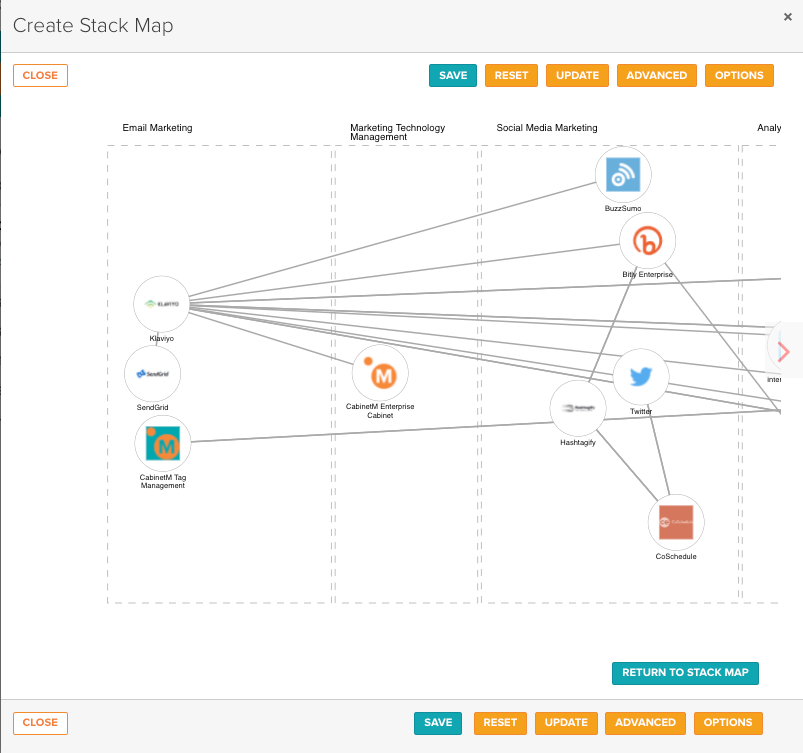Select the BuzzSumo node icon
Viewport: 803px width, 753px height.
(623, 175)
